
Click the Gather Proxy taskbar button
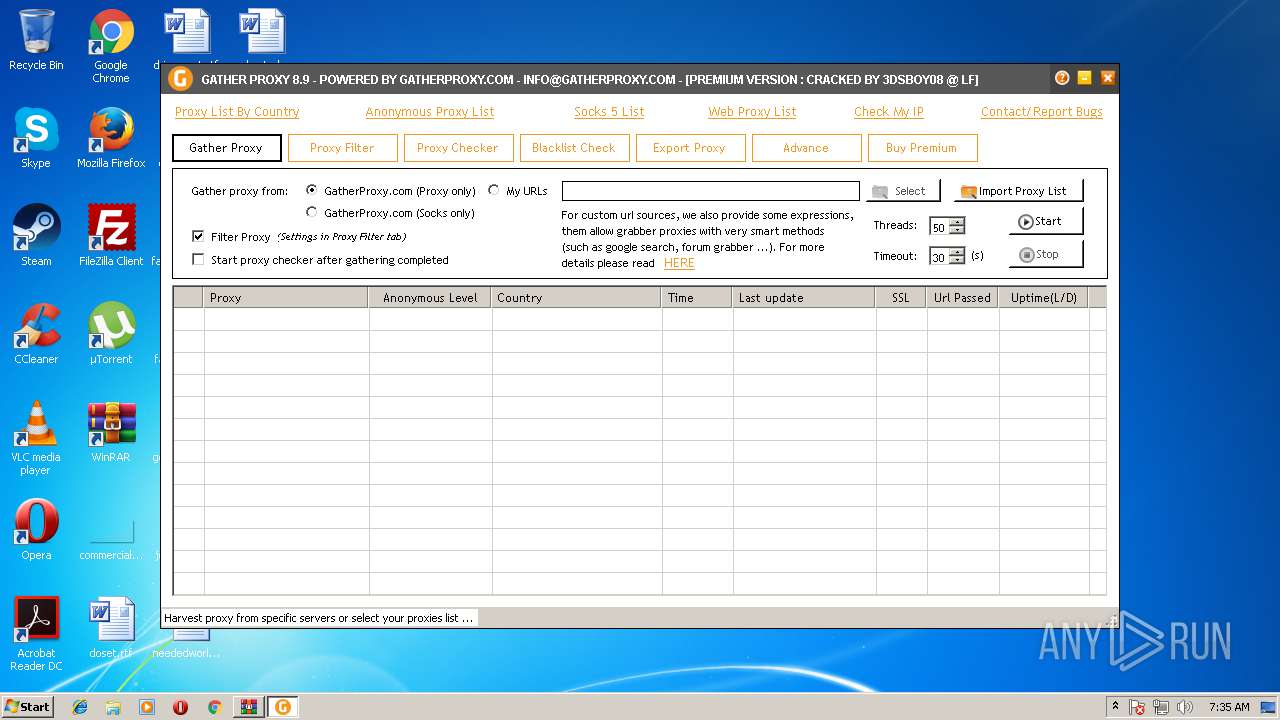click(283, 707)
